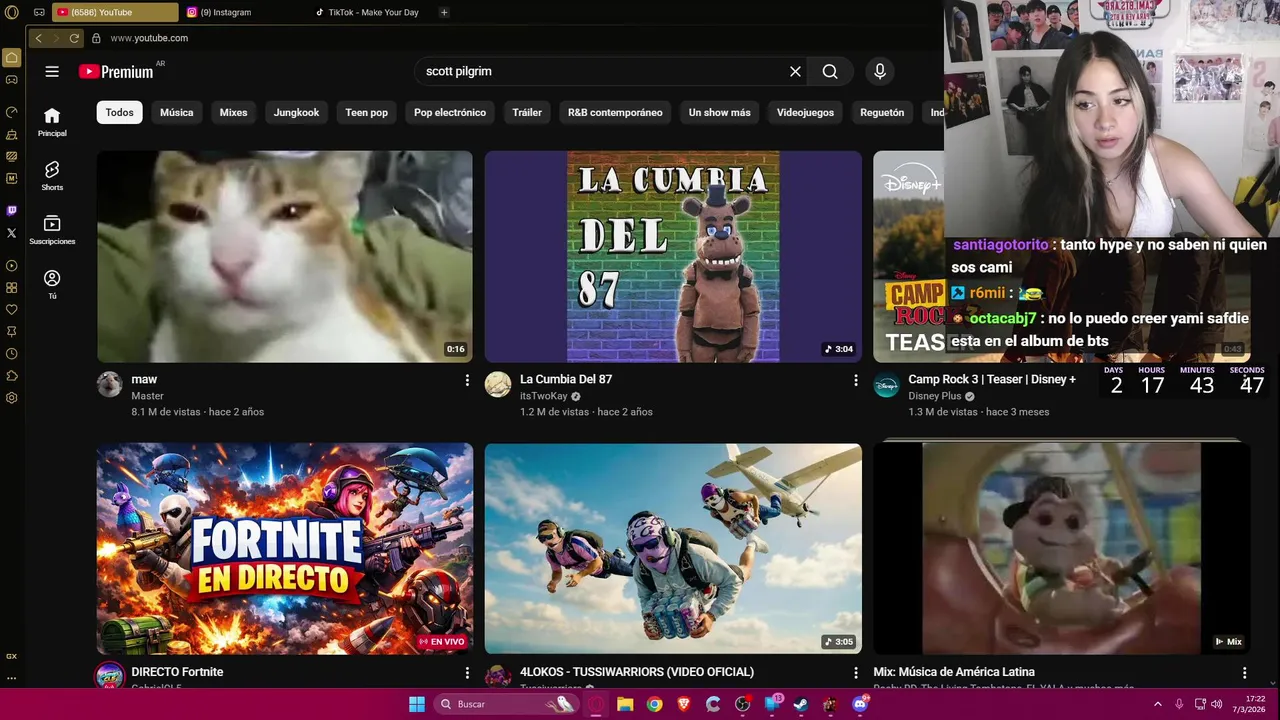Filter by Jungkook chip
The height and width of the screenshot is (720, 1280).
pyautogui.click(x=296, y=112)
